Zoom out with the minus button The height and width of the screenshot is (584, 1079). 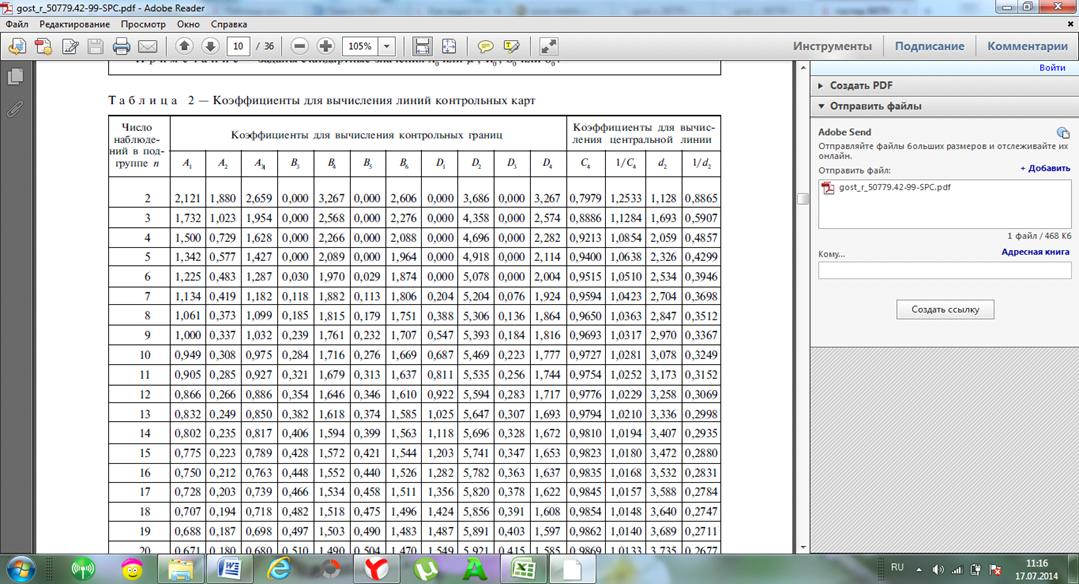point(299,46)
